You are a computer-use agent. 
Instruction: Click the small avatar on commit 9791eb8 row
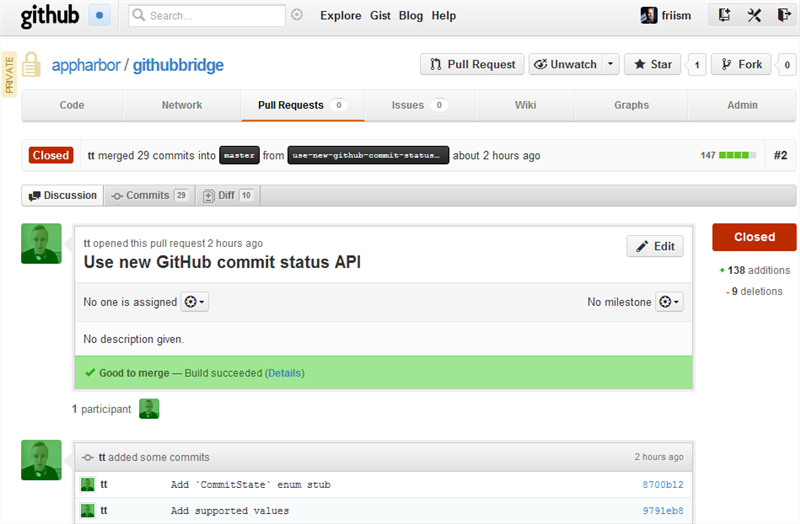(88, 510)
